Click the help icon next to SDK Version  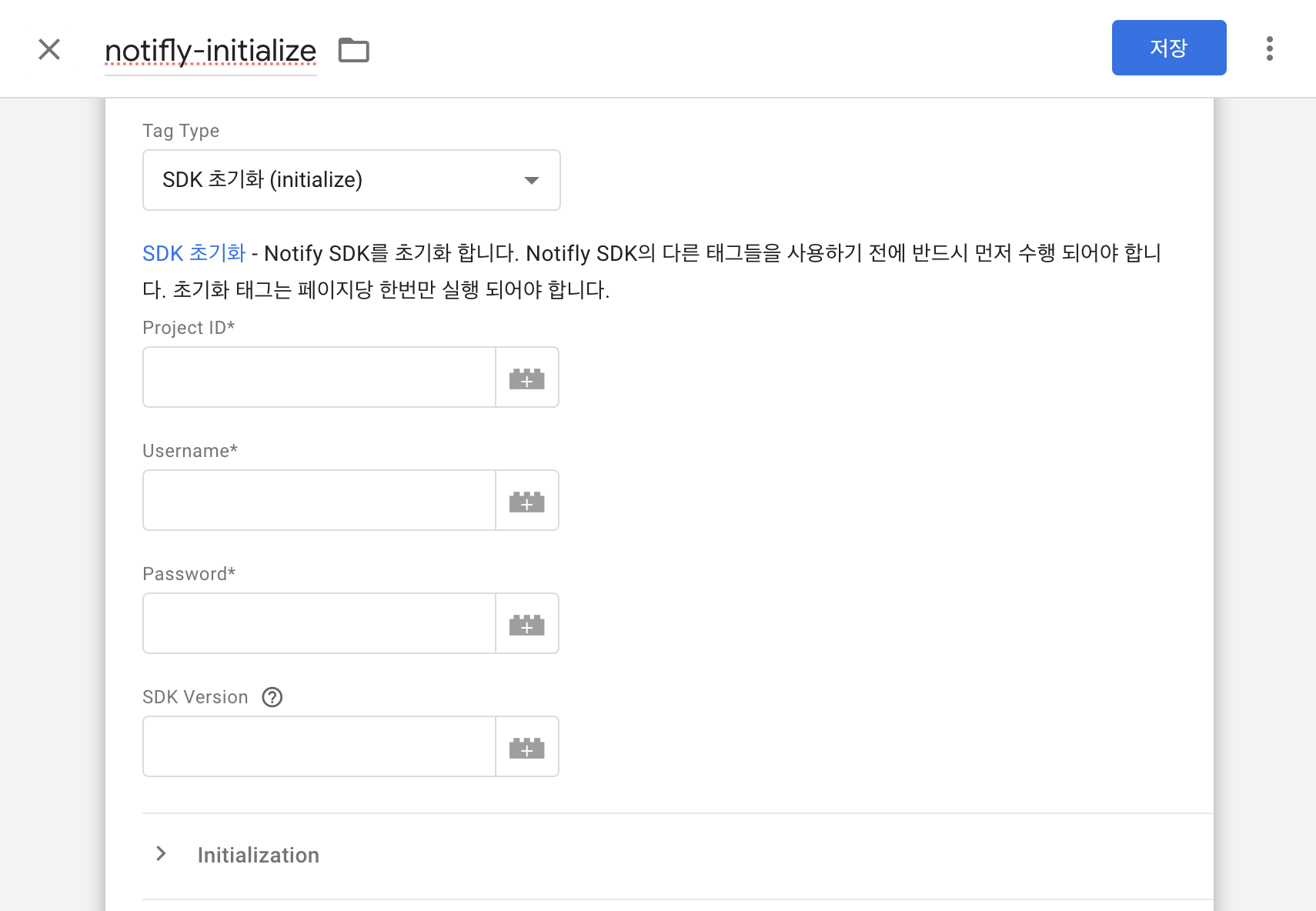(x=271, y=697)
